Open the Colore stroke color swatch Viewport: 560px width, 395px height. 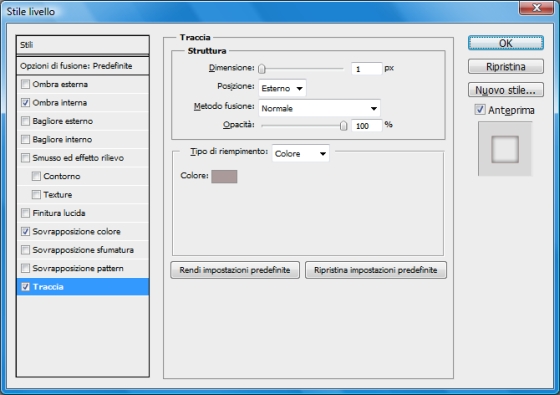(224, 176)
